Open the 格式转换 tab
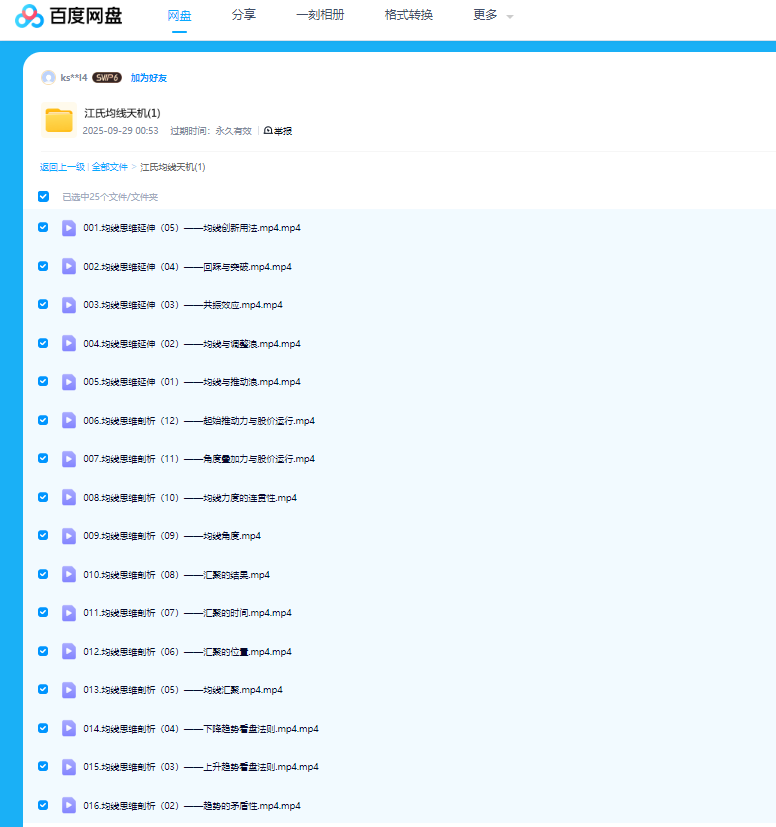This screenshot has height=827, width=776. 408,15
